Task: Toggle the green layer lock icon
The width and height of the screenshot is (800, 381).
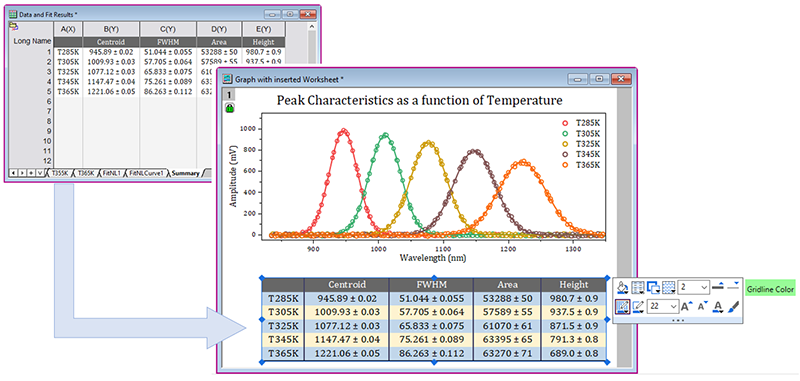Action: [x=230, y=108]
